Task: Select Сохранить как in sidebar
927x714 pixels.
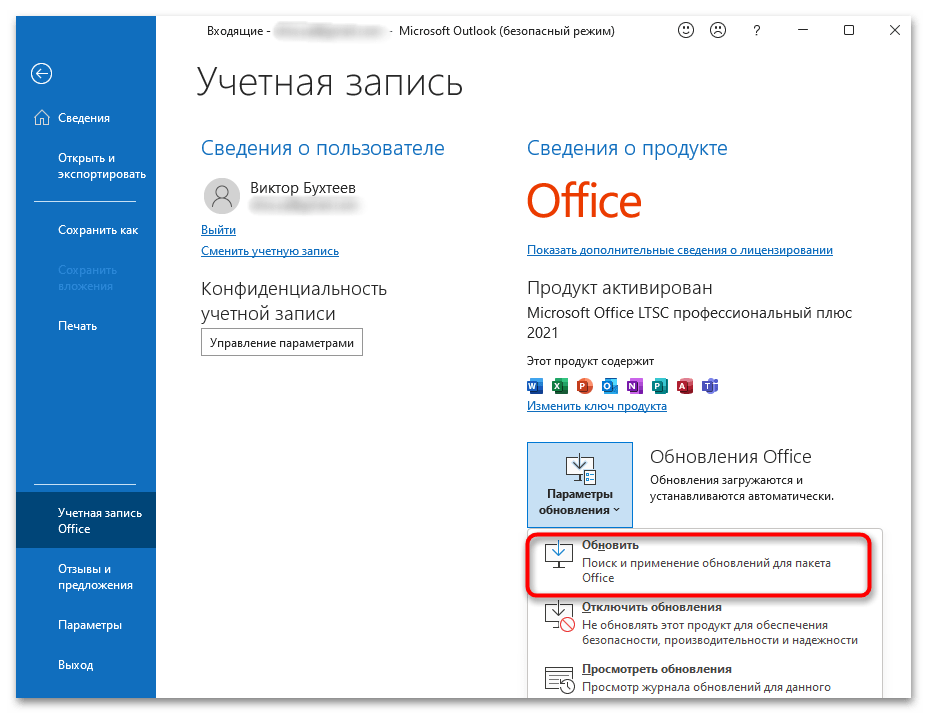Action: (x=86, y=230)
